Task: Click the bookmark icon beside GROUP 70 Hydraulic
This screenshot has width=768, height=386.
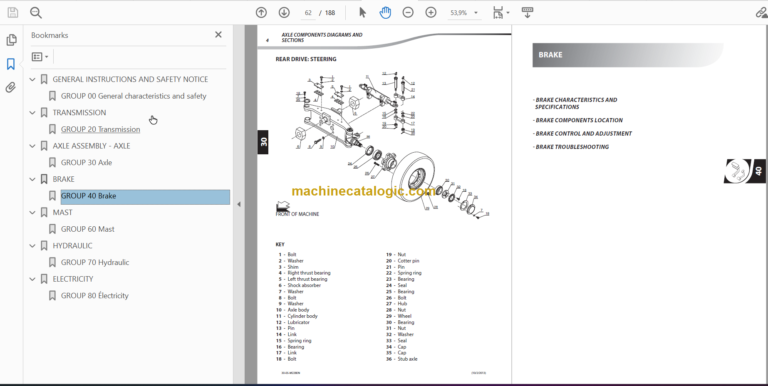Action: coord(52,262)
